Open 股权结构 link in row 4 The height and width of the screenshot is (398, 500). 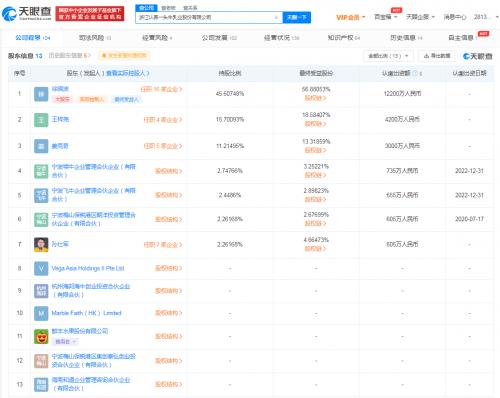(169, 171)
